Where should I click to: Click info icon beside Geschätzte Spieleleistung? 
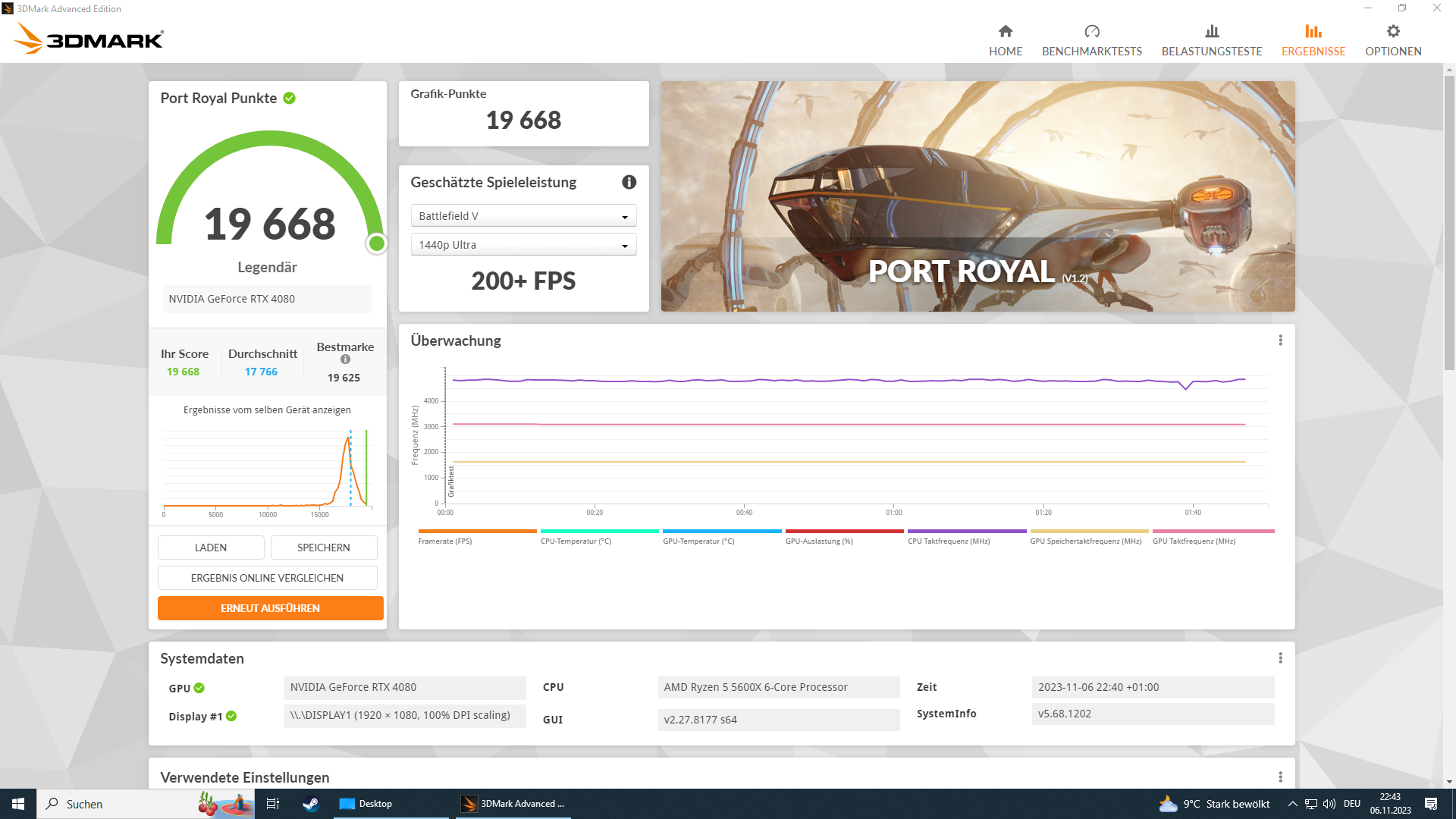point(629,182)
